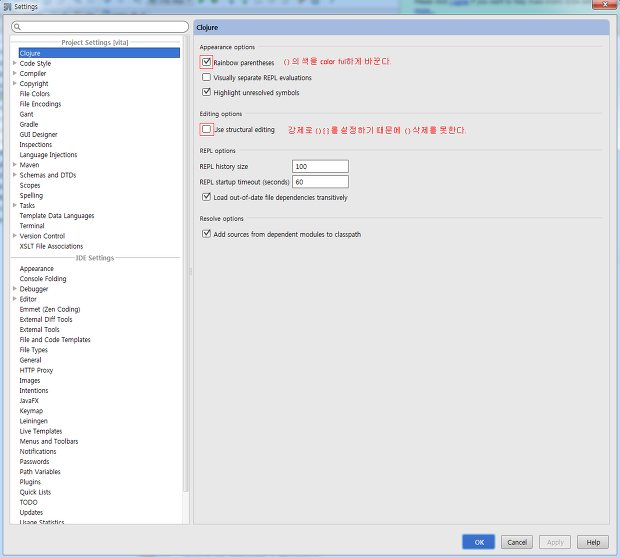The image size is (620, 557).
Task: Expand the Copyright tree node
Action: click(x=15, y=83)
